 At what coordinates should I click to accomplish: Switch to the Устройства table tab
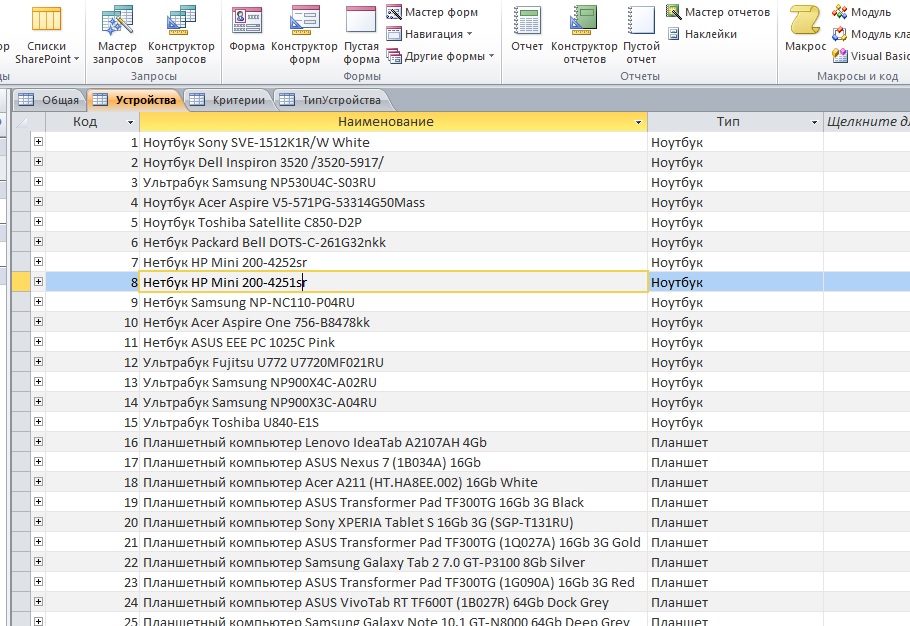[x=135, y=100]
